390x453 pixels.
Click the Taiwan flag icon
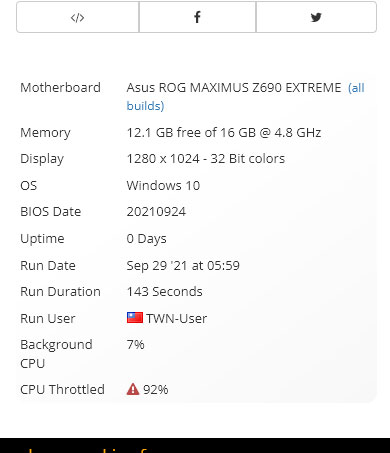click(x=135, y=318)
